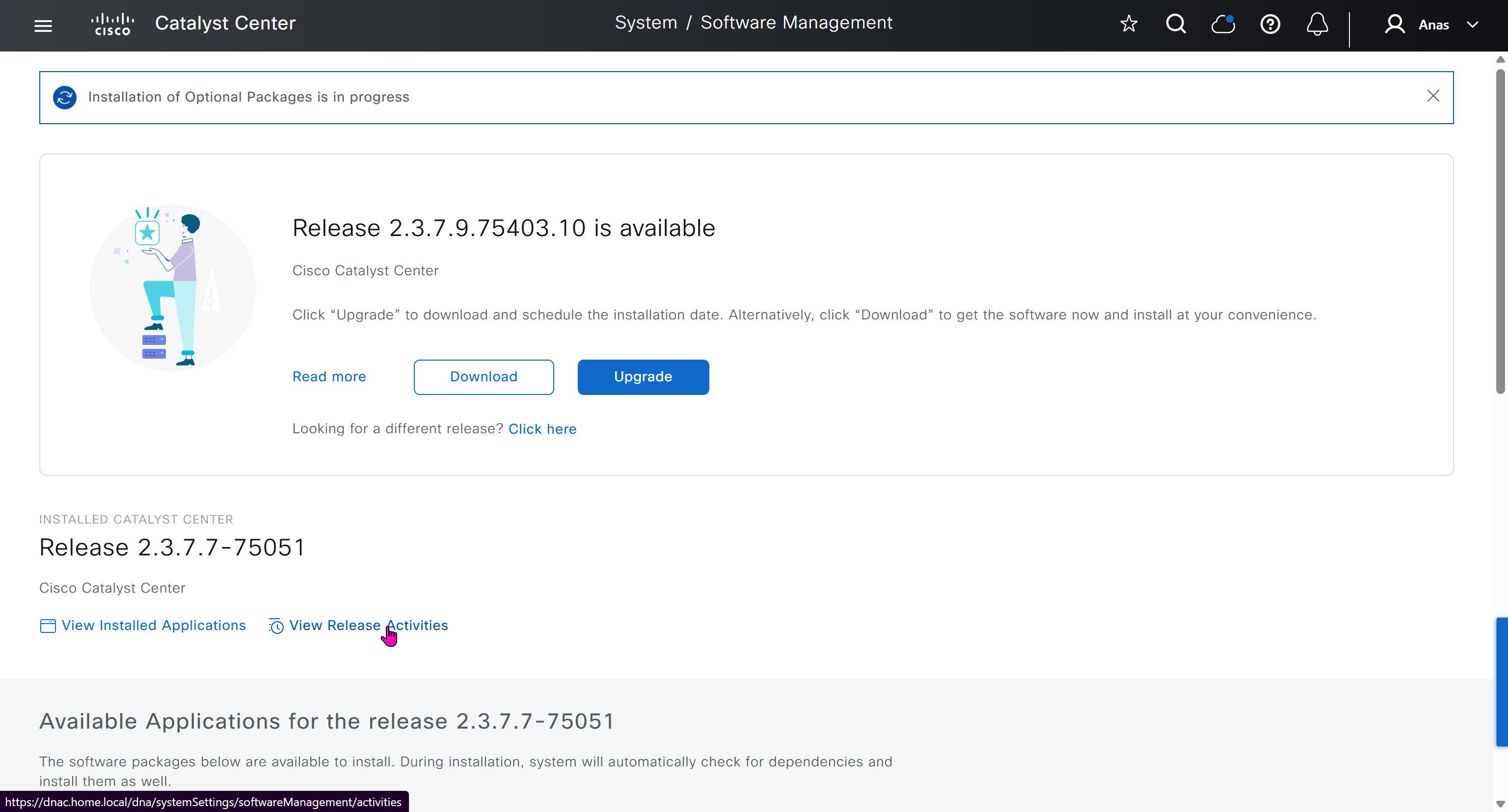Viewport: 1508px width, 812px height.
Task: Click the cloud status icon
Action: (1223, 25)
